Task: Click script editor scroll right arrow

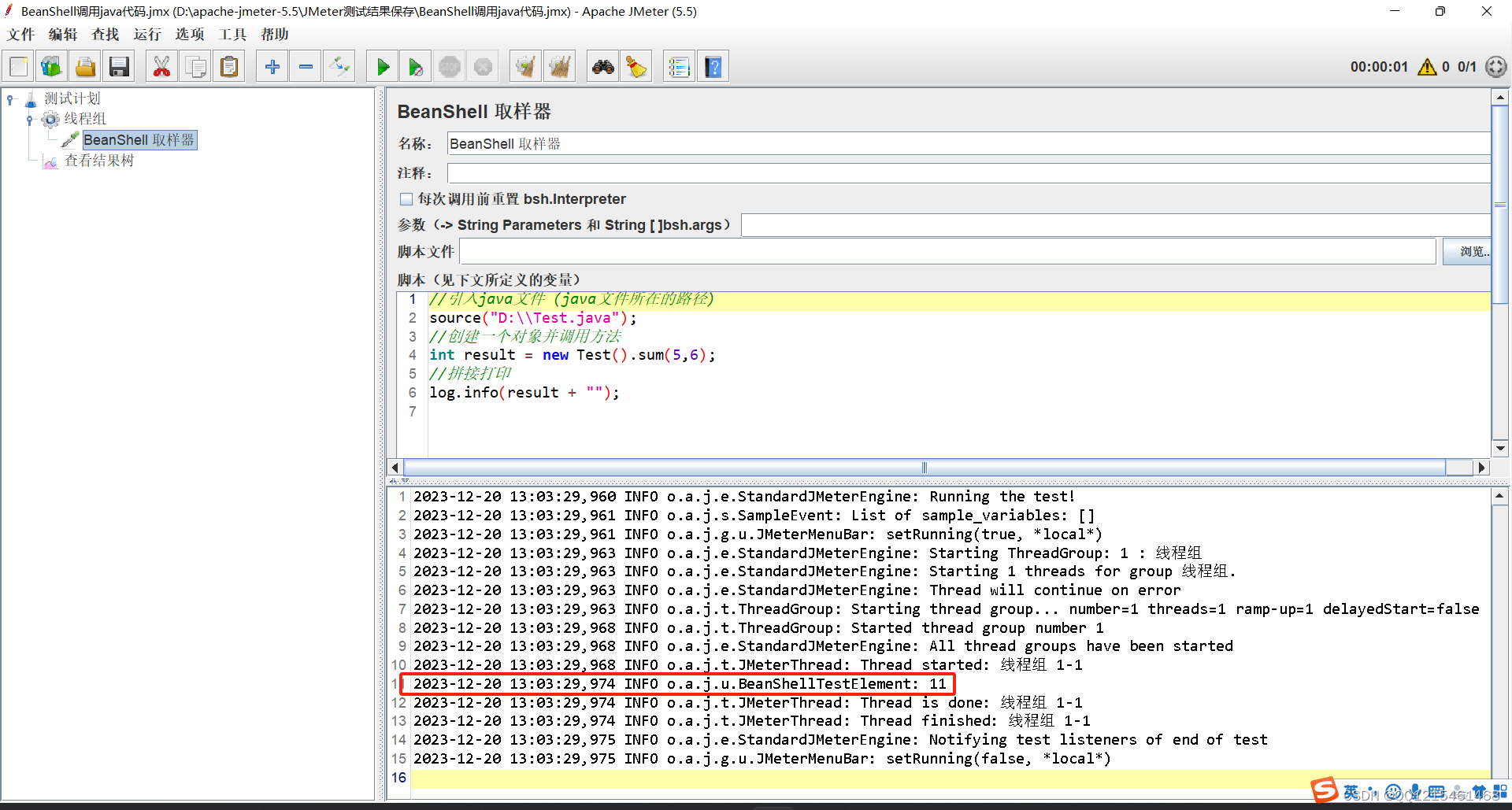Action: pos(1481,468)
